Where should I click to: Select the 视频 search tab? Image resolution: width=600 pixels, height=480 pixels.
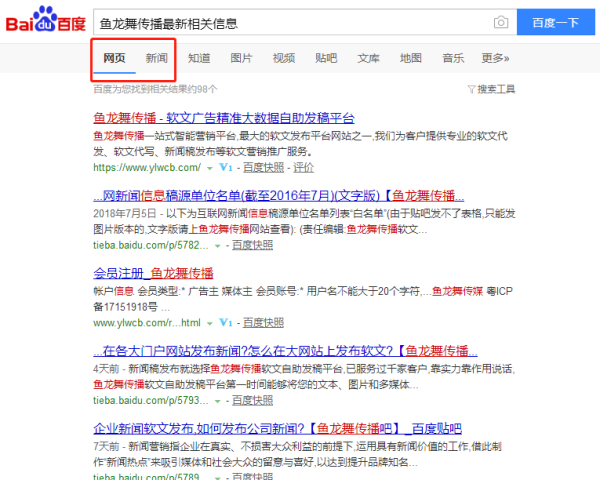[x=284, y=58]
